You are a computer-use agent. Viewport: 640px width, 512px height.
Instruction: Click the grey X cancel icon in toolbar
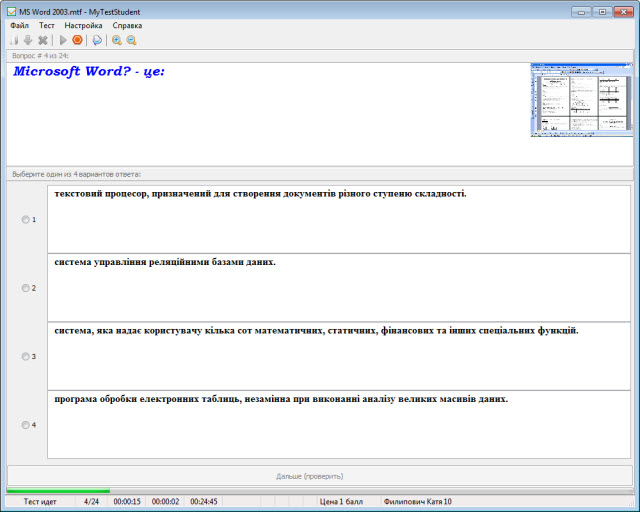pos(43,40)
